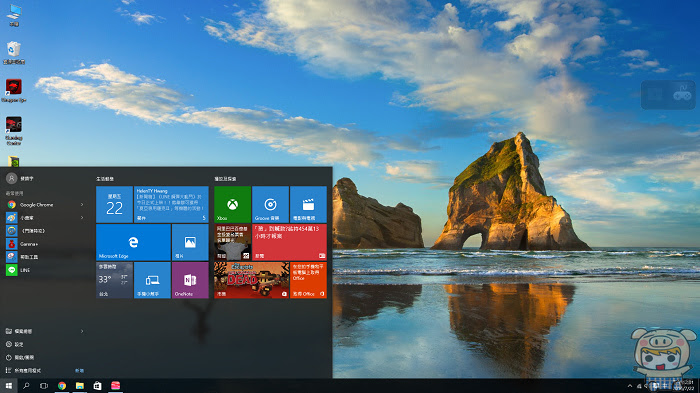This screenshot has height=393, width=700.
Task: Open Task View on the taskbar
Action: coord(44,386)
